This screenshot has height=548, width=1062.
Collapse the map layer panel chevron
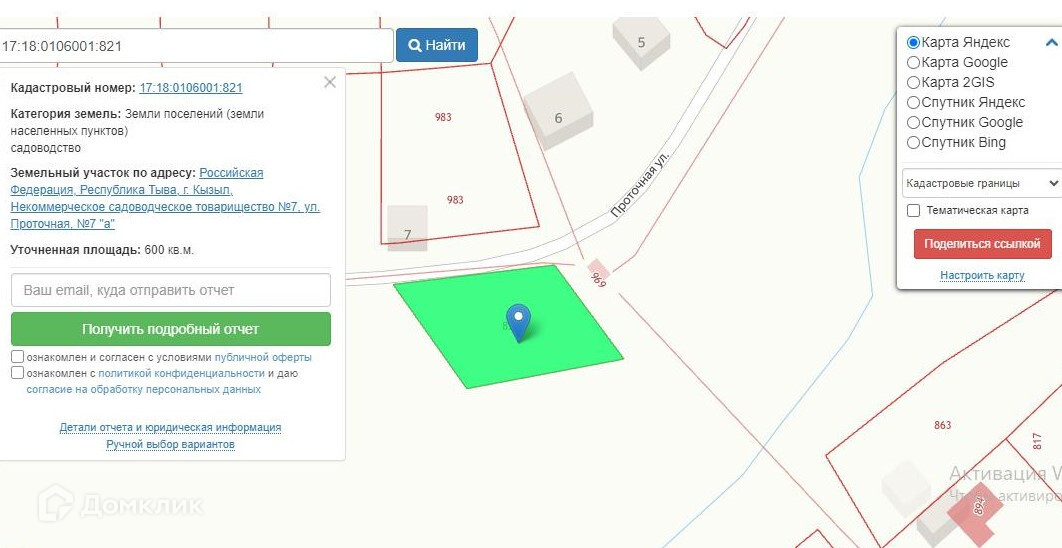(x=1051, y=43)
